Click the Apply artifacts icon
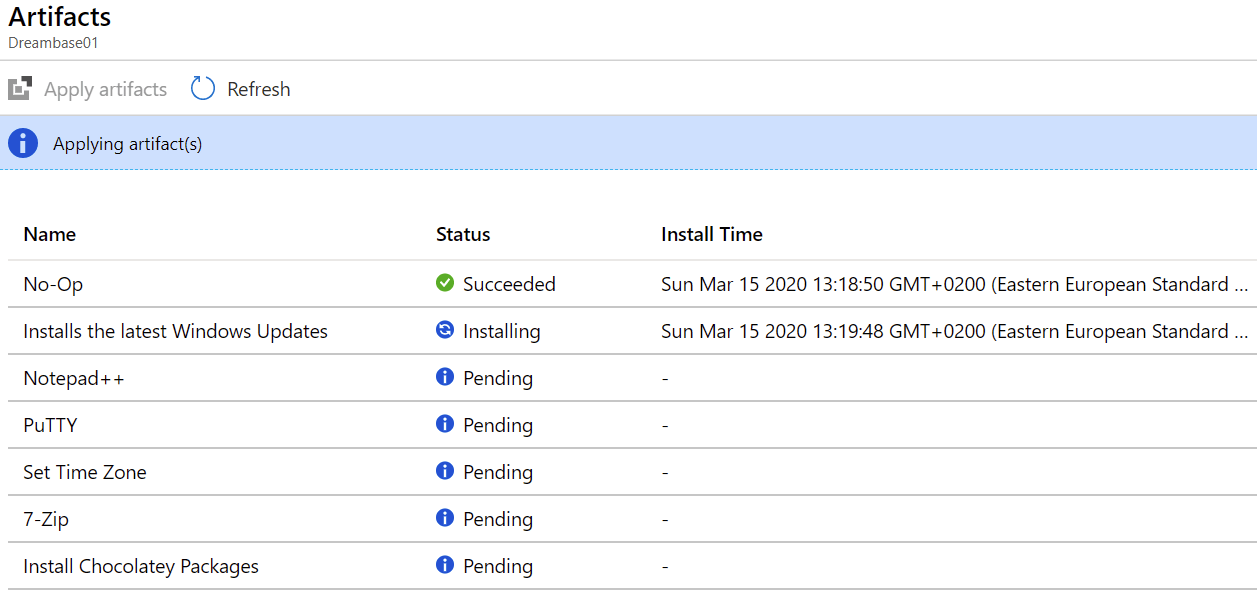Image resolution: width=1257 pixels, height=602 pixels. tap(20, 89)
